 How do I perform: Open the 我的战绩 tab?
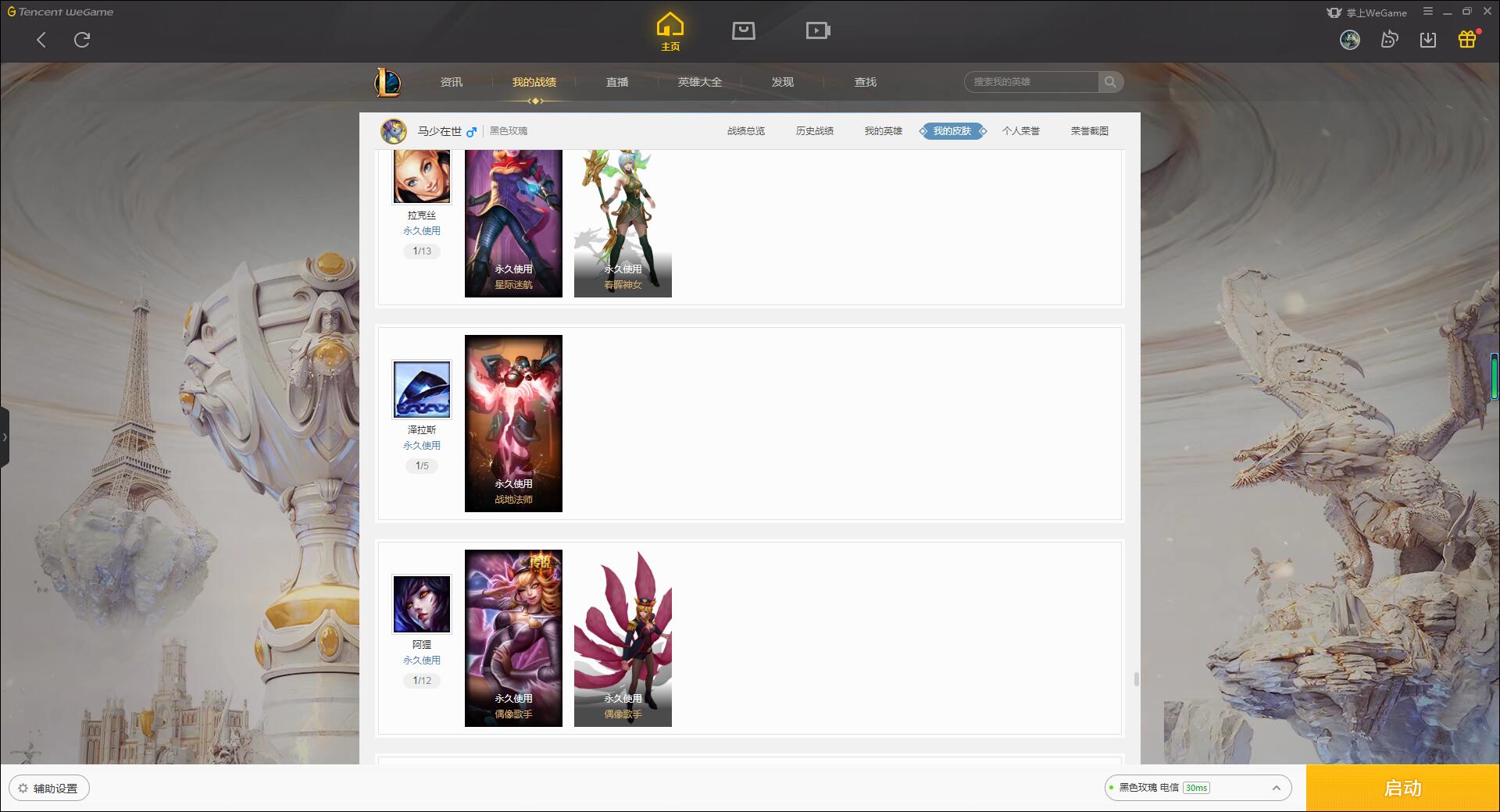pos(534,82)
